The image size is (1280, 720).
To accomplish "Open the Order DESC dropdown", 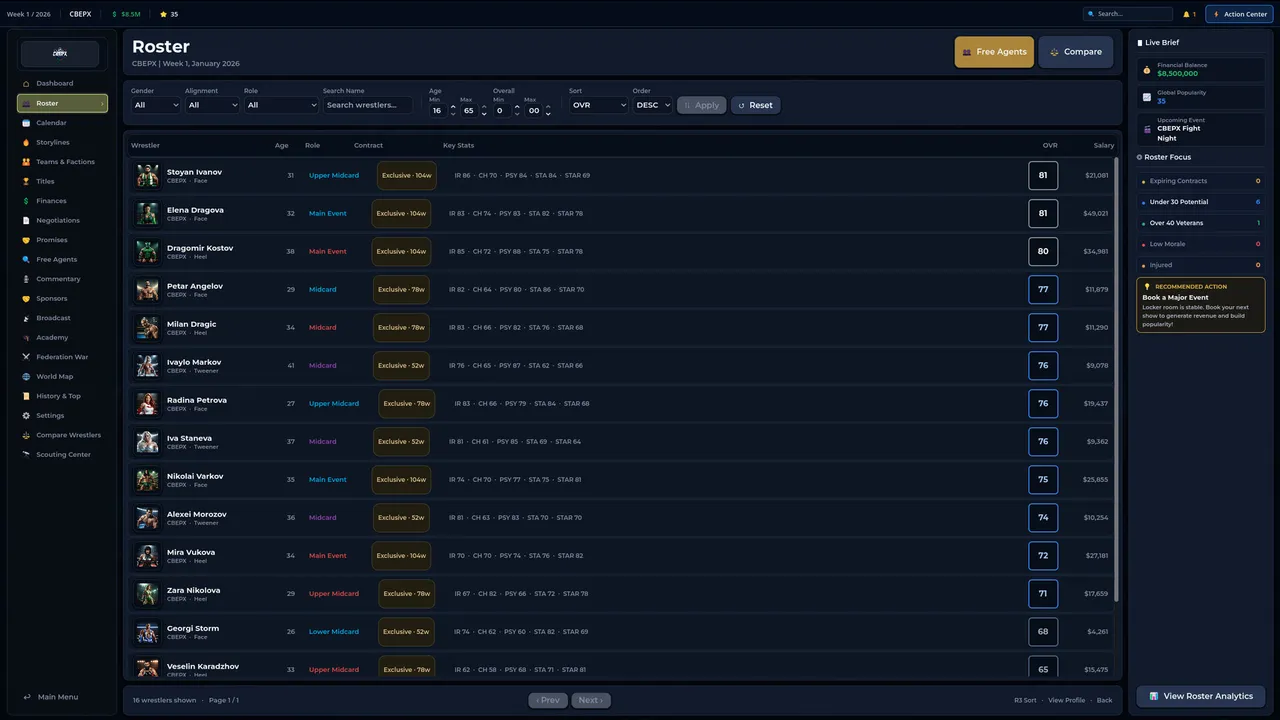I will click(652, 105).
